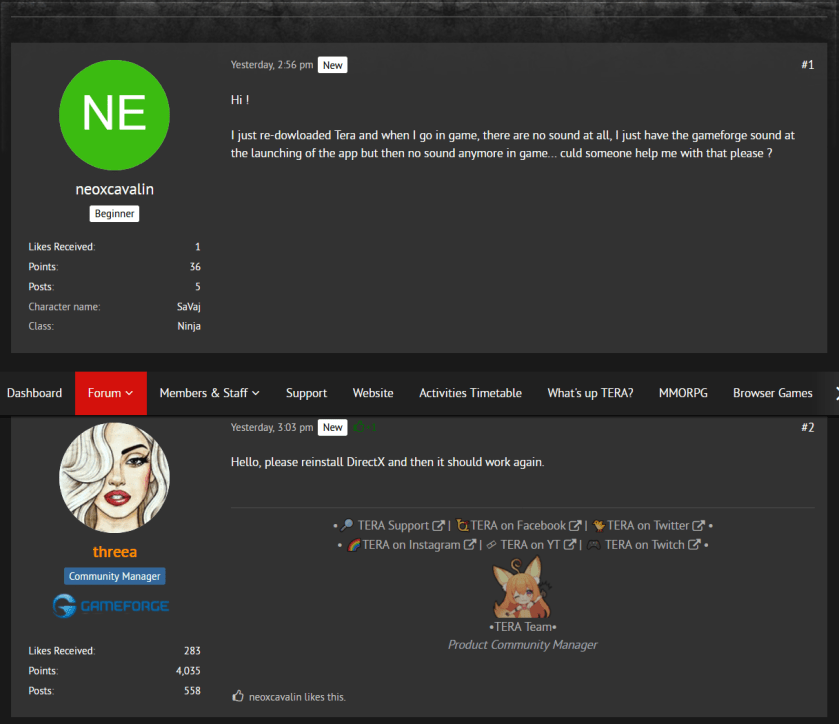Click the #1 post permalink
Viewport: 839px width, 724px height.
(807, 65)
